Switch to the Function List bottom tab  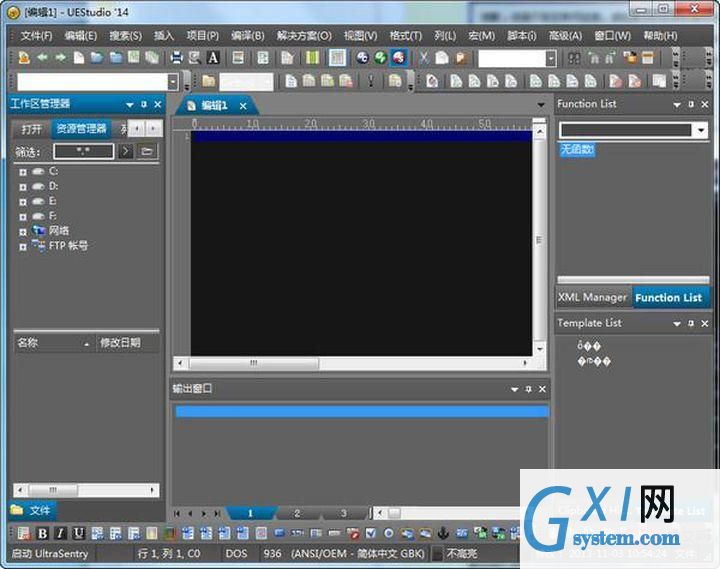tap(669, 298)
